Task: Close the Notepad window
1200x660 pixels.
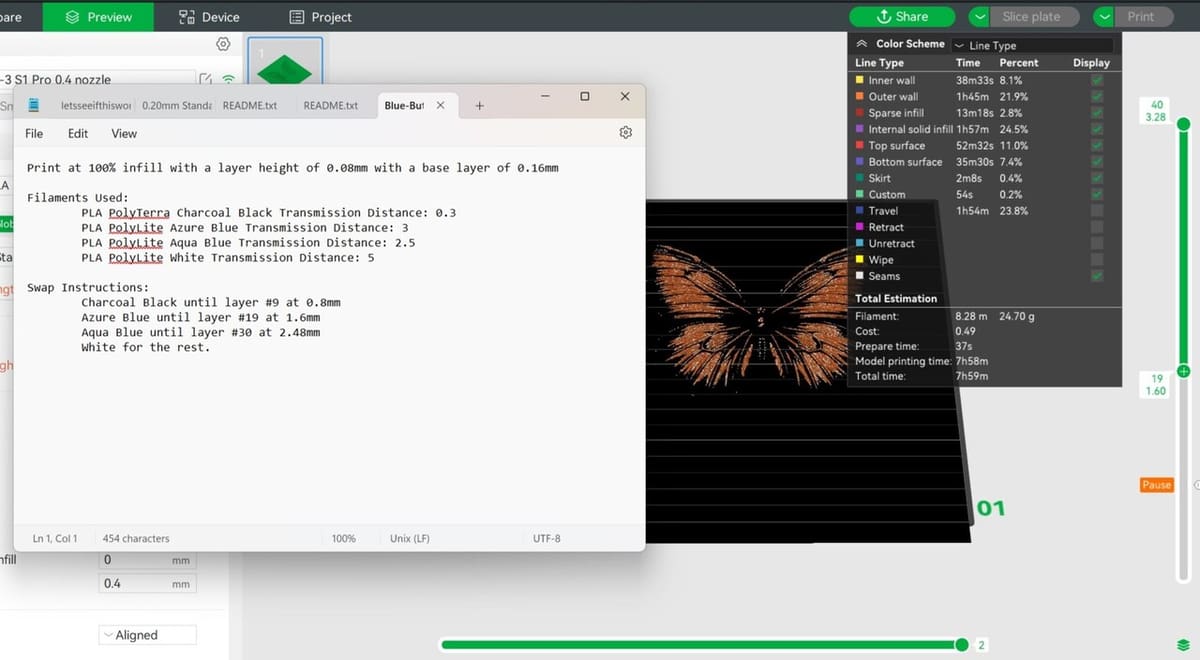Action: point(625,96)
